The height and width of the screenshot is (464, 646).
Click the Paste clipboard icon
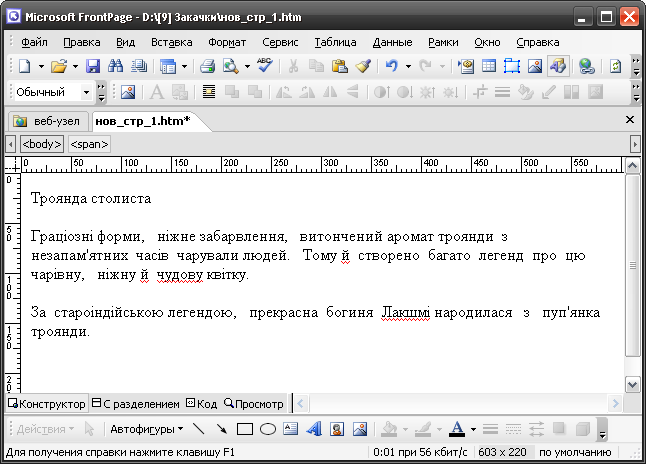[x=340, y=67]
